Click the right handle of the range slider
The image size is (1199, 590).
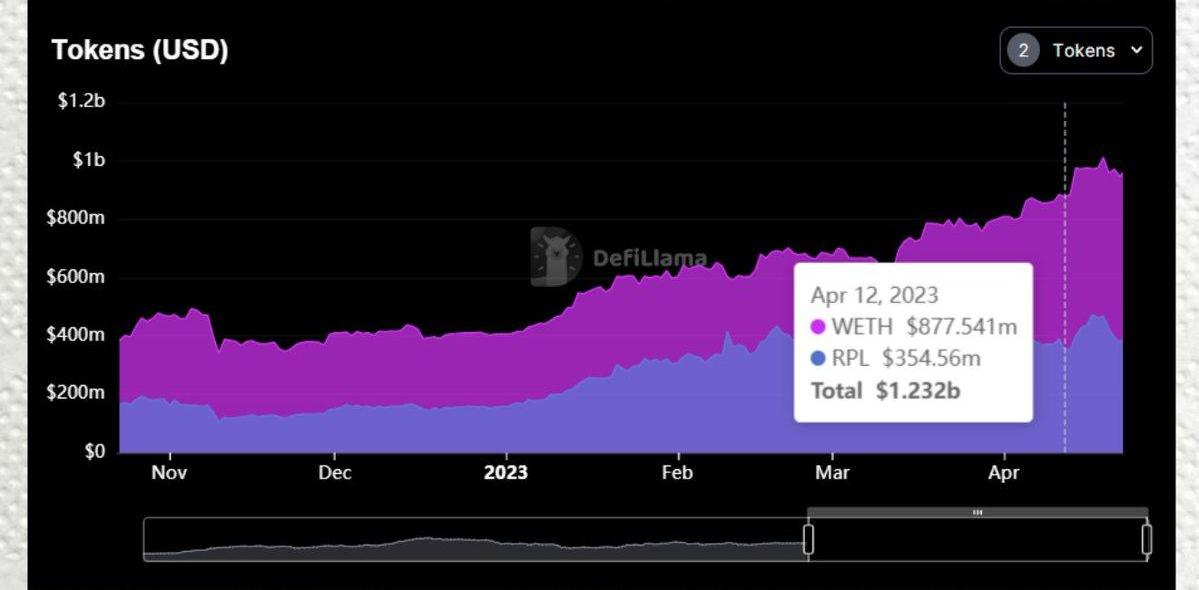tap(1146, 539)
